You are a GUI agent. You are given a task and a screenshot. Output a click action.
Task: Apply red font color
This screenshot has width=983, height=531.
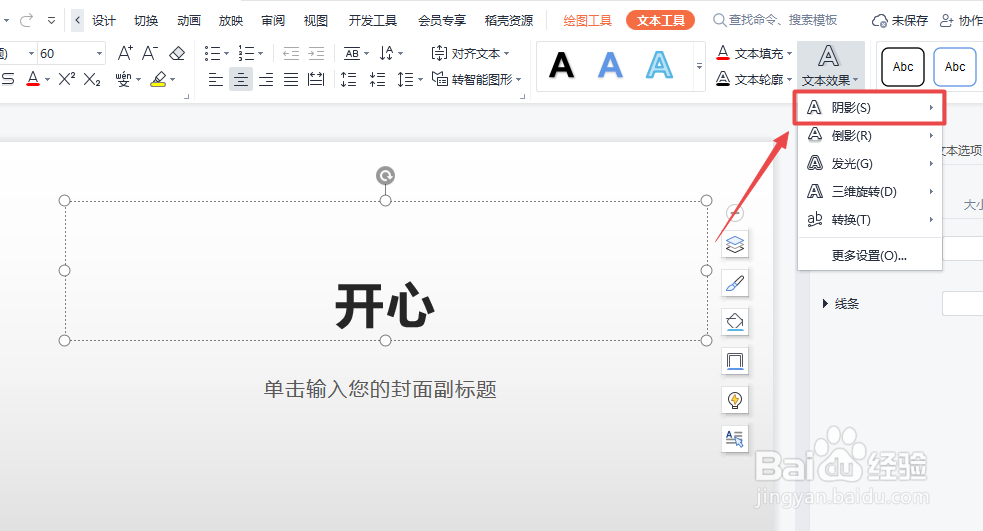coord(33,79)
